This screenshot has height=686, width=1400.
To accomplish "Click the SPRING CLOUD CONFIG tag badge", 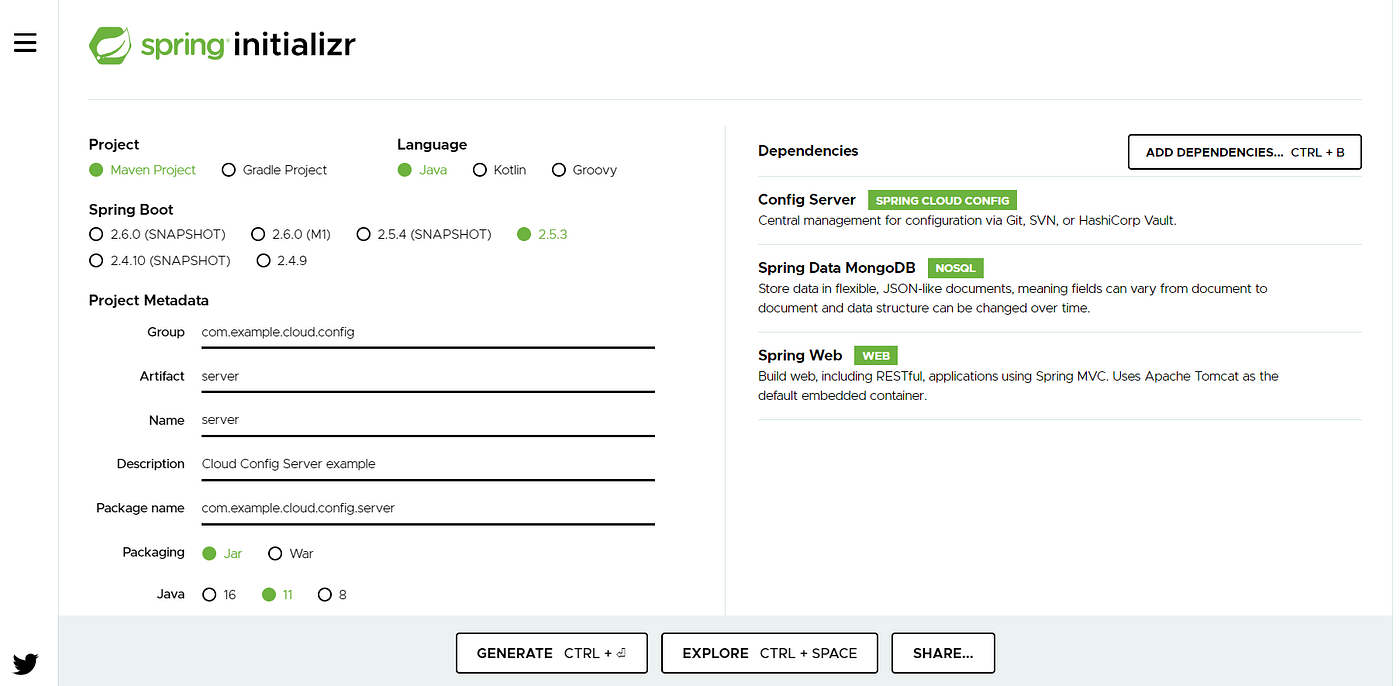I will click(x=942, y=200).
